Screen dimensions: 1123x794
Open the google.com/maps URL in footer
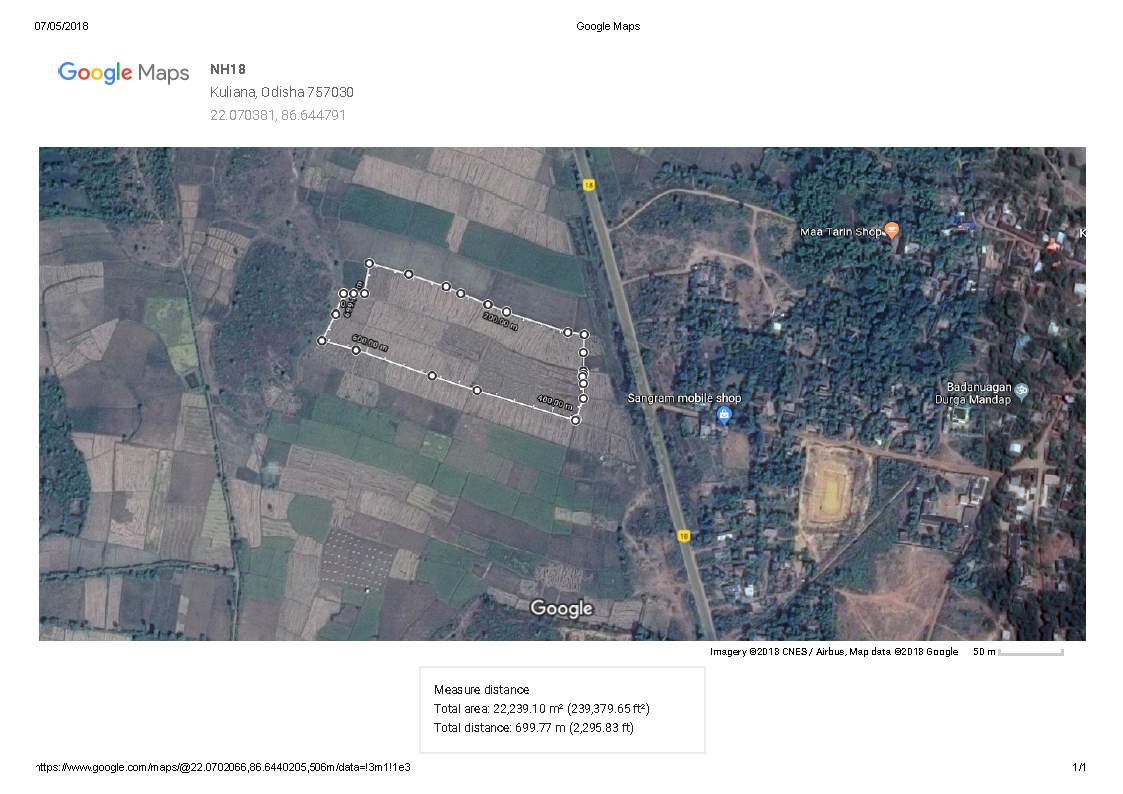pyautogui.click(x=223, y=767)
